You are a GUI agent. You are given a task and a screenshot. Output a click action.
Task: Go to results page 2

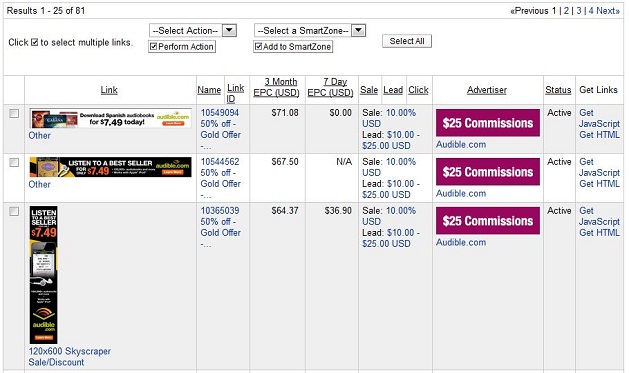pos(566,11)
